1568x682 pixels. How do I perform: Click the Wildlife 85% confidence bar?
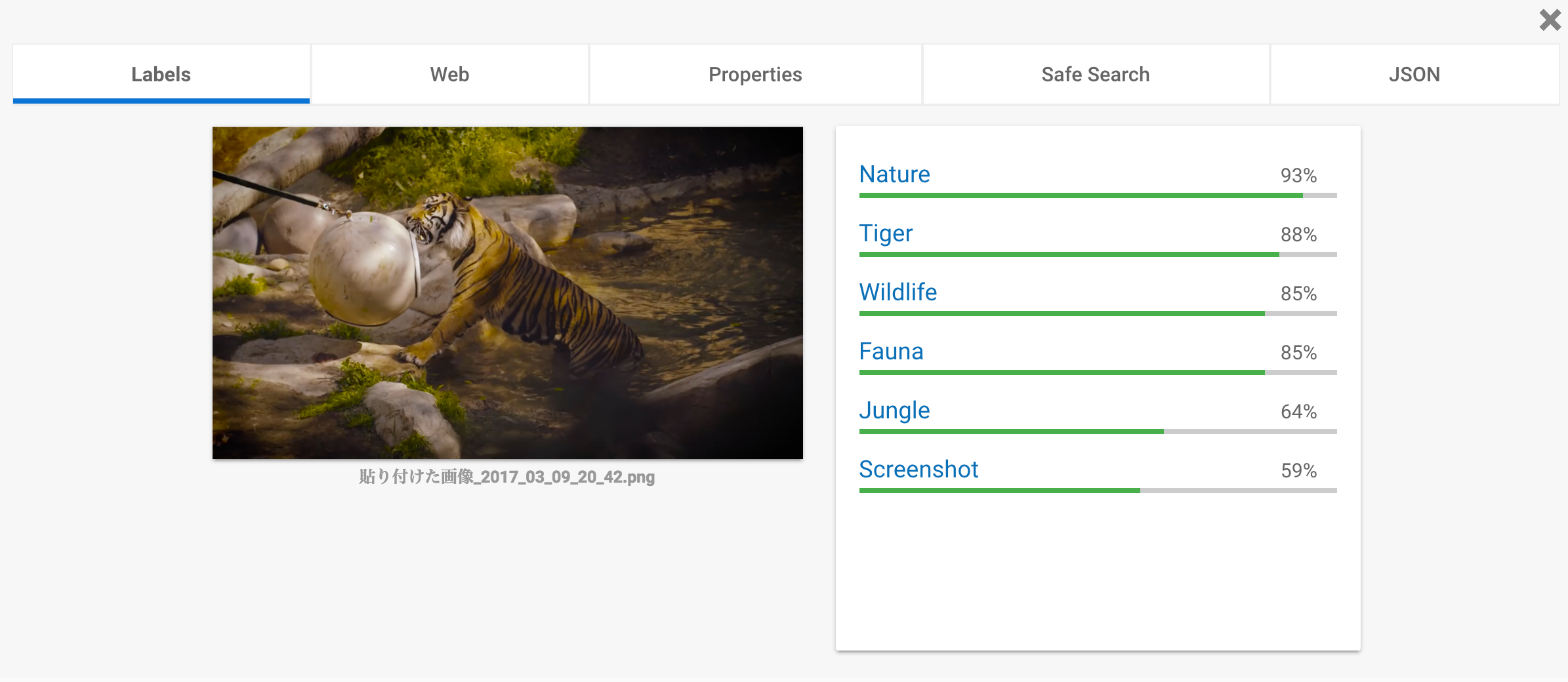pos(1098,313)
